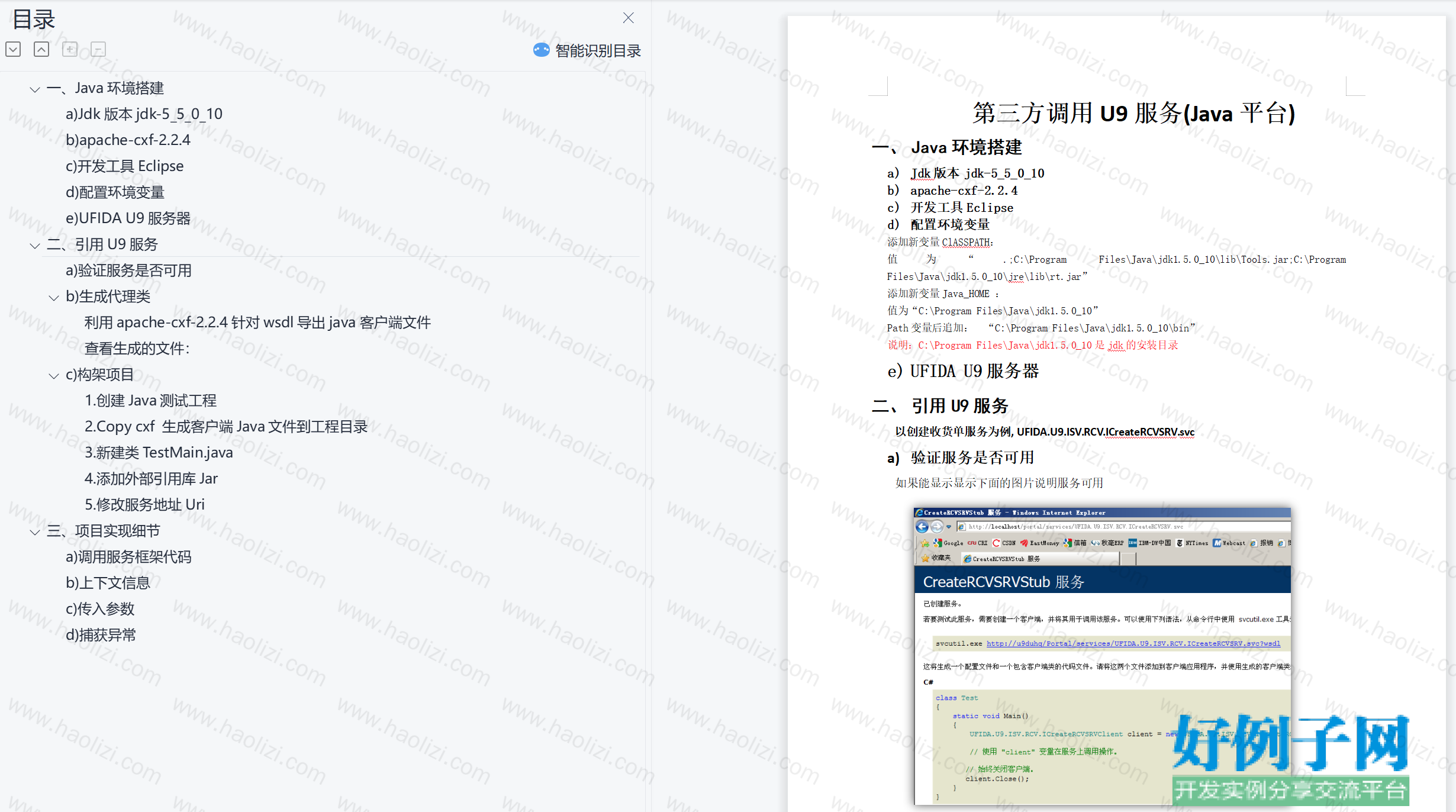Viewport: 1456px width, 812px height.
Task: Open 3.新建类 TestMain.java entry
Action: tap(159, 453)
